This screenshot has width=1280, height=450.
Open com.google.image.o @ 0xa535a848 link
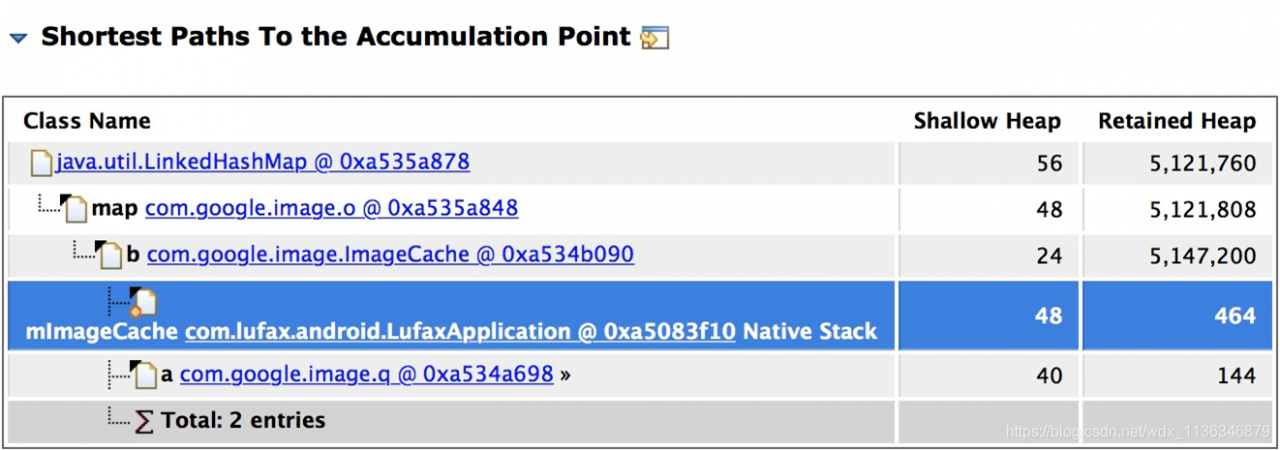pos(331,208)
